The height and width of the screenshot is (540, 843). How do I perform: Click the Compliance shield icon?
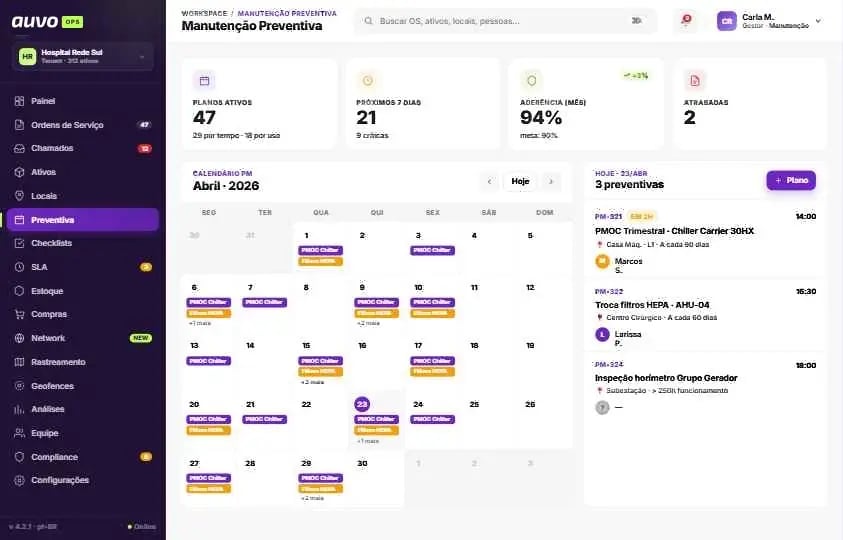coord(19,457)
